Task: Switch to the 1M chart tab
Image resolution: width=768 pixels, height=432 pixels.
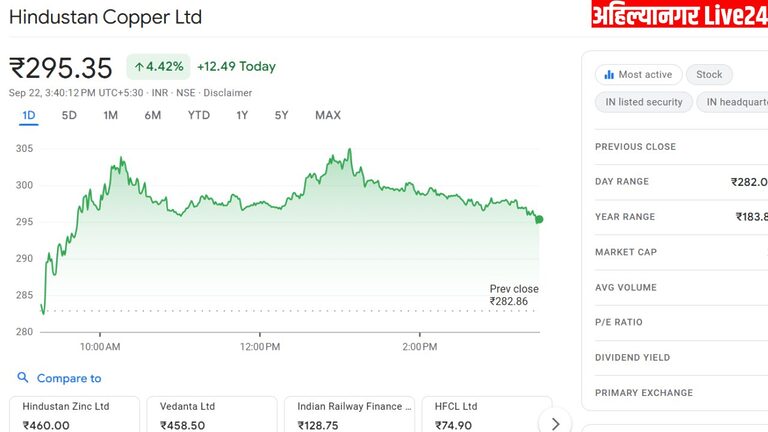Action: [110, 115]
